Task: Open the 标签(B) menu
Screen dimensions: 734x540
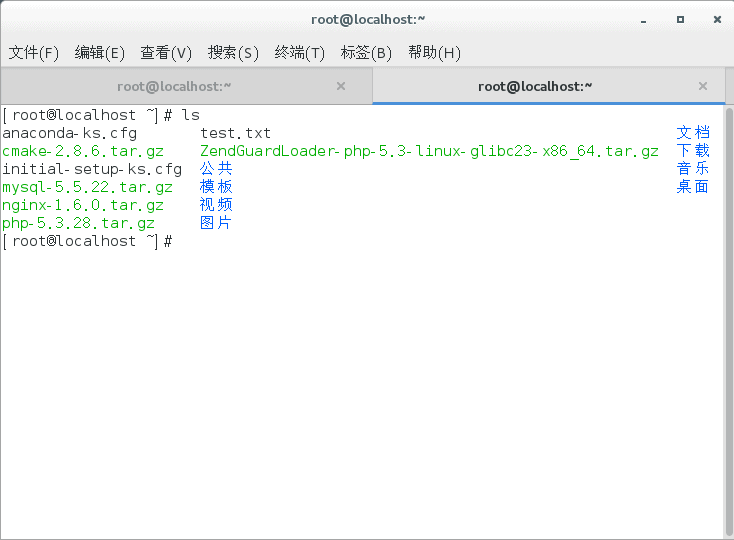Action: [x=366, y=52]
